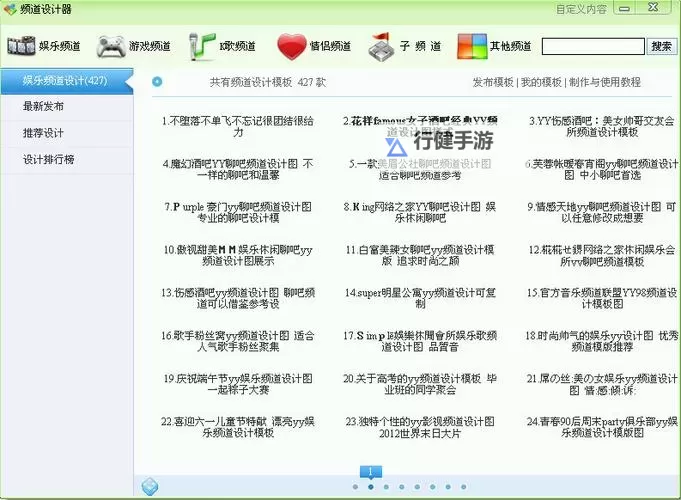Open template 18.时尚帅气的娱乐yy设计图
The width and height of the screenshot is (681, 500).
coord(602,341)
